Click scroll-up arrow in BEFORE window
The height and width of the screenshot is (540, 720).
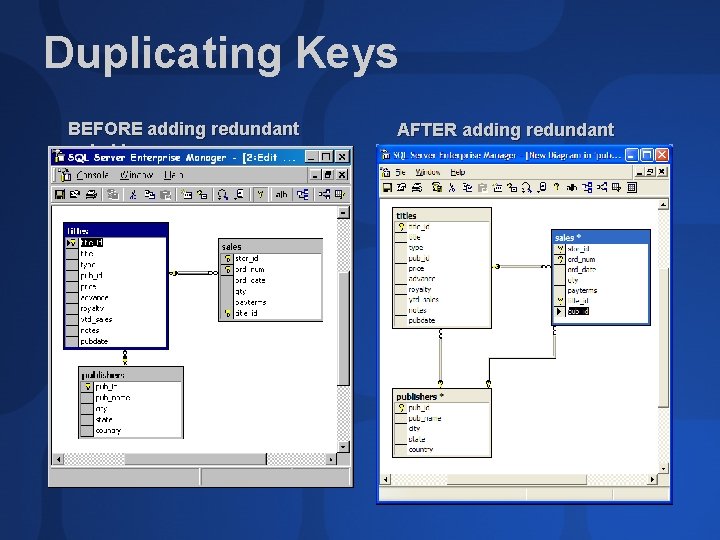pos(343,213)
